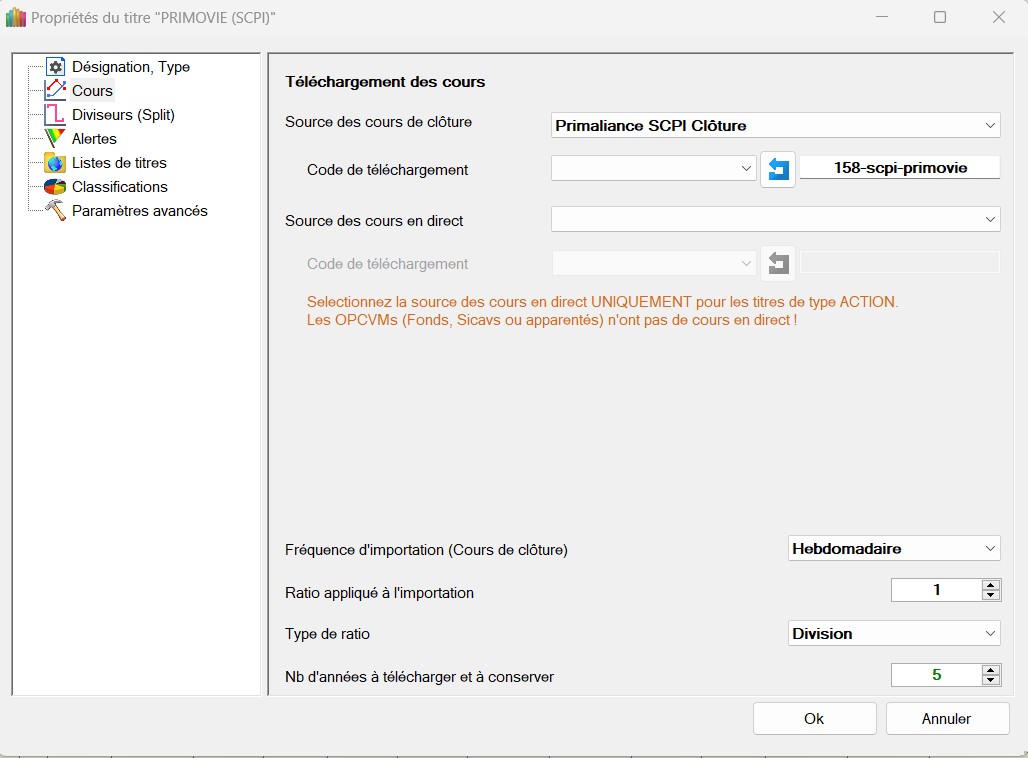Select the Alertes tree item label
Viewport: 1028px width, 758px height.
point(94,139)
